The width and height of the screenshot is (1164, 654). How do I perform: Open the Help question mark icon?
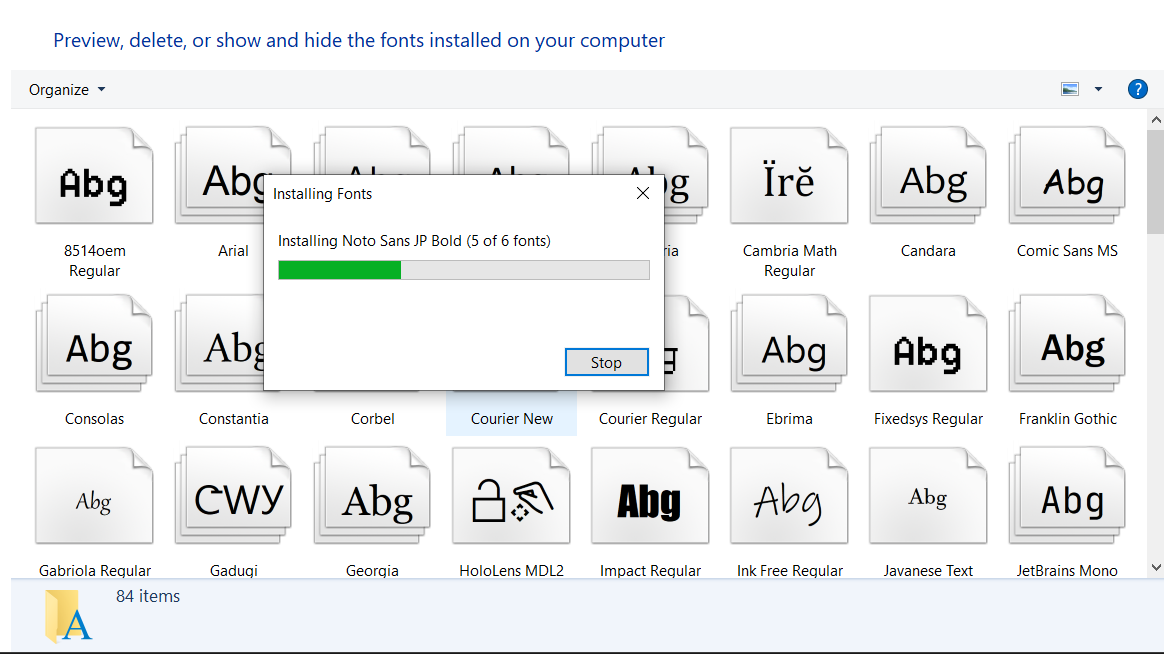pyautogui.click(x=1137, y=89)
